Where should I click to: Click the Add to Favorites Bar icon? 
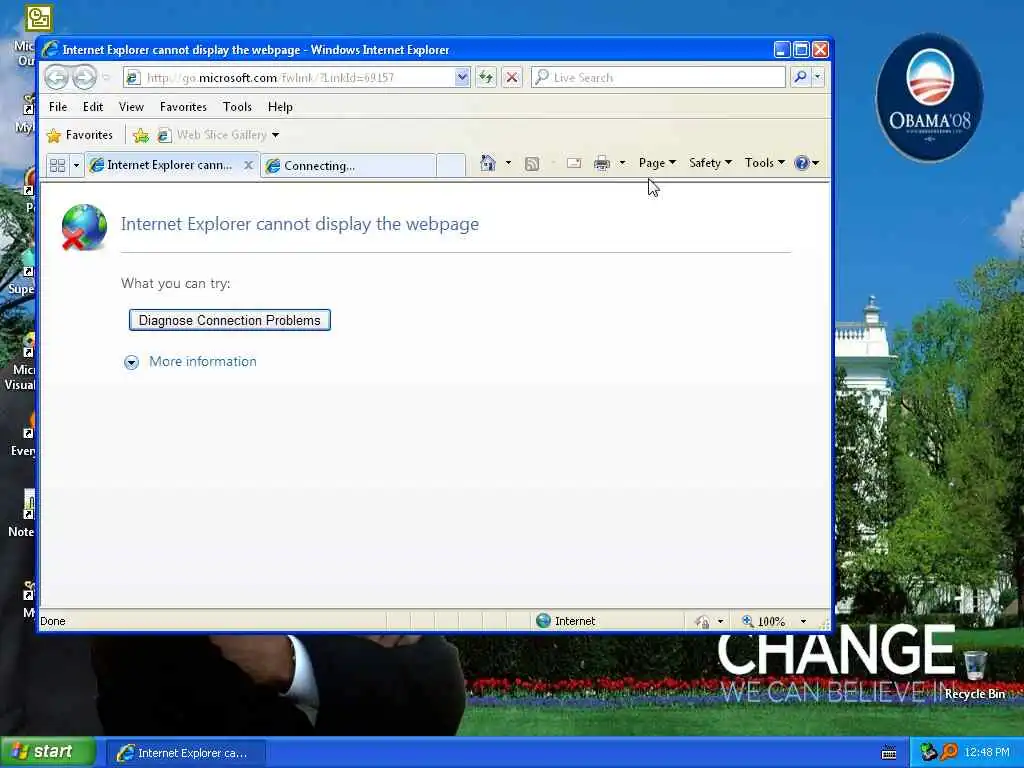point(140,135)
